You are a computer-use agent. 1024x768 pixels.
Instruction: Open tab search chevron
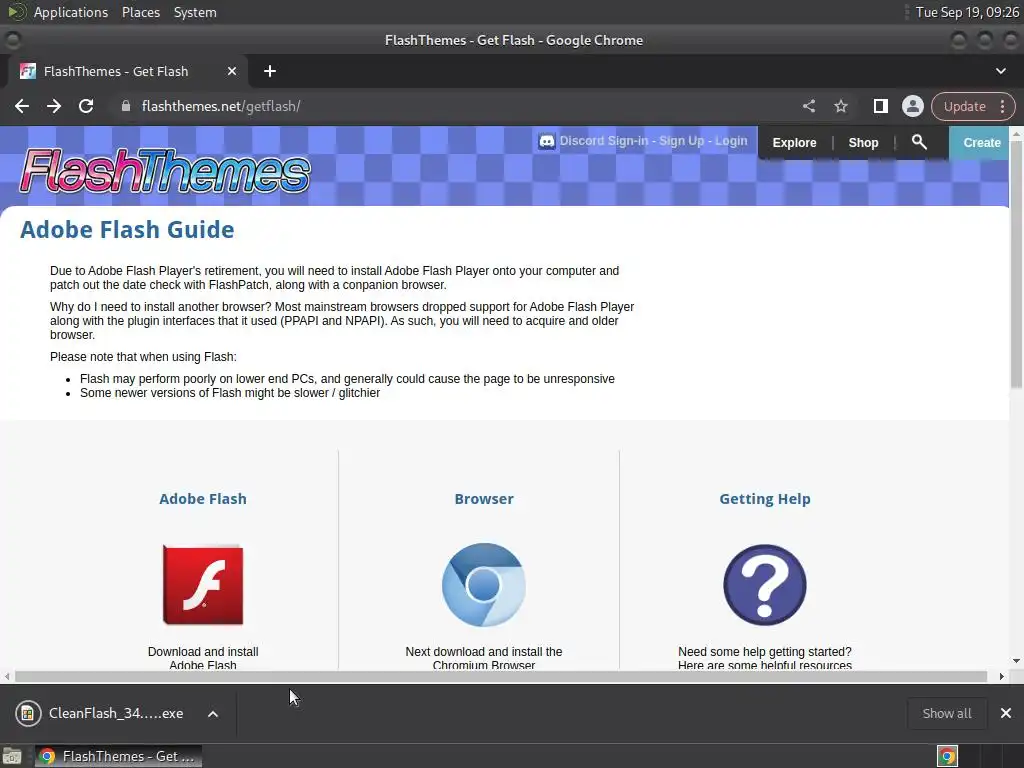tap(1000, 71)
